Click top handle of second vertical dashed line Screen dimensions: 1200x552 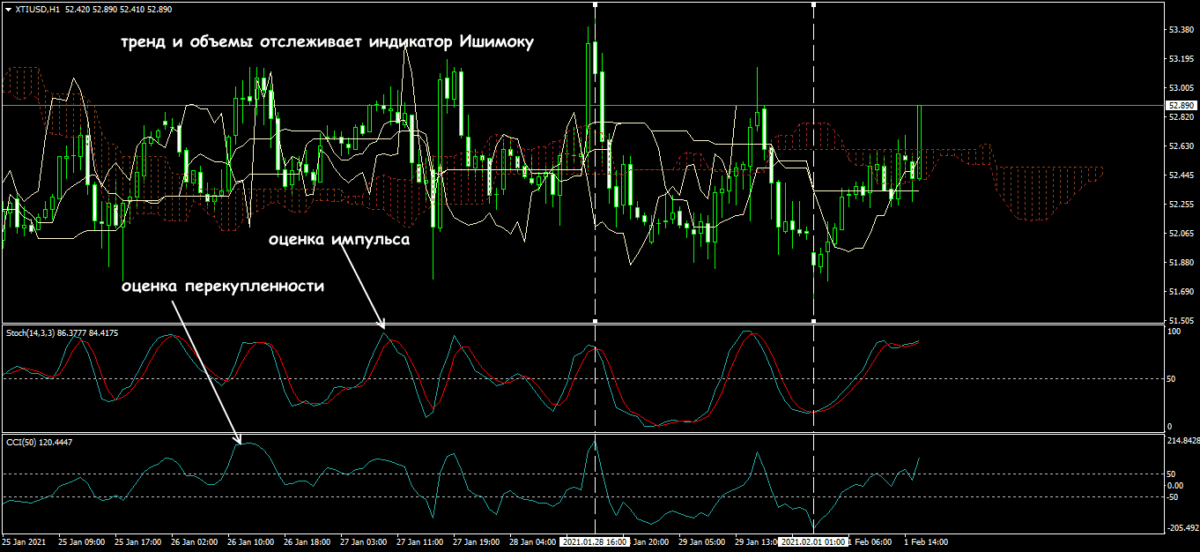coord(813,5)
